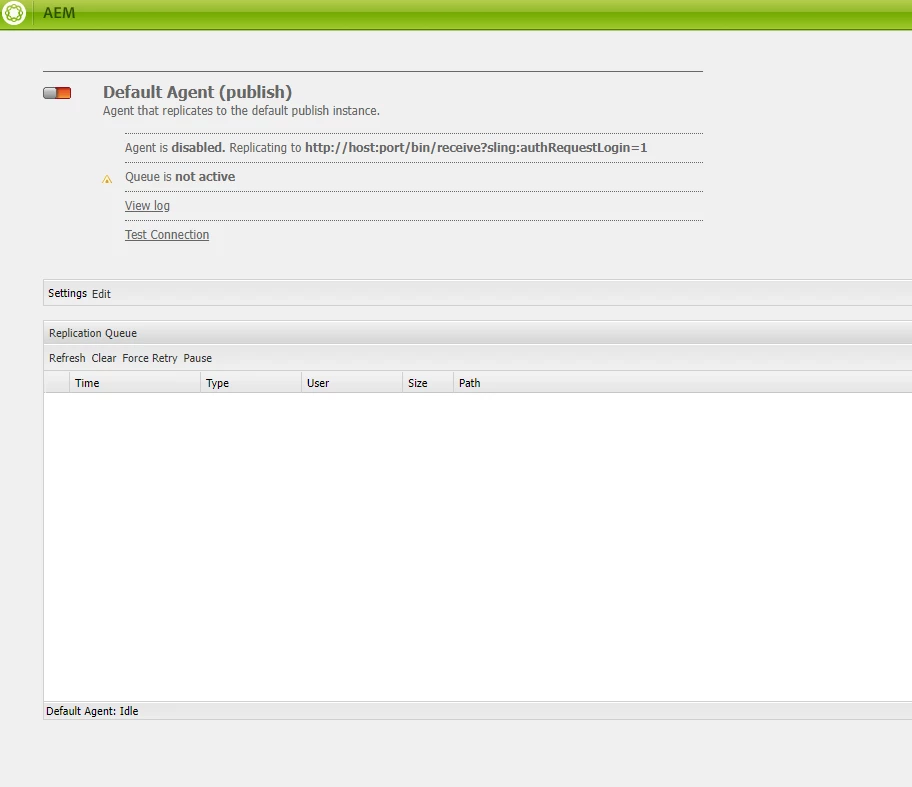
Task: Clear the replication queue
Action: (104, 358)
